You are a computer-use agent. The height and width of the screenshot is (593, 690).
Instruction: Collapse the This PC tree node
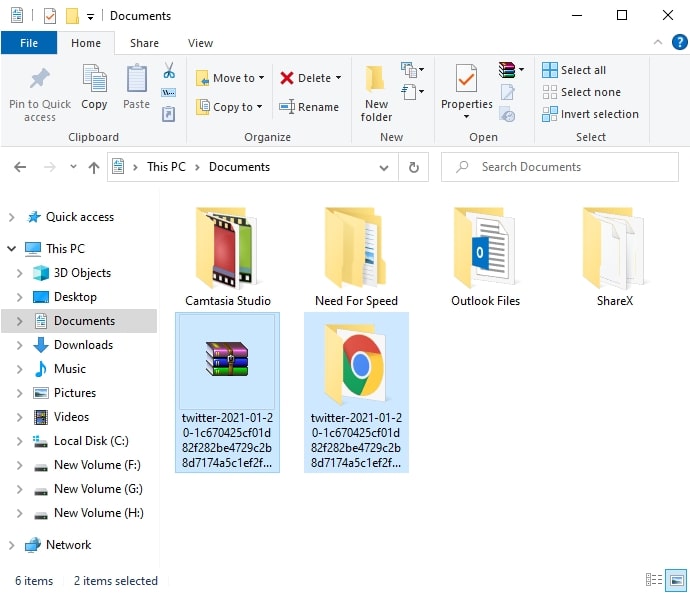coord(12,249)
